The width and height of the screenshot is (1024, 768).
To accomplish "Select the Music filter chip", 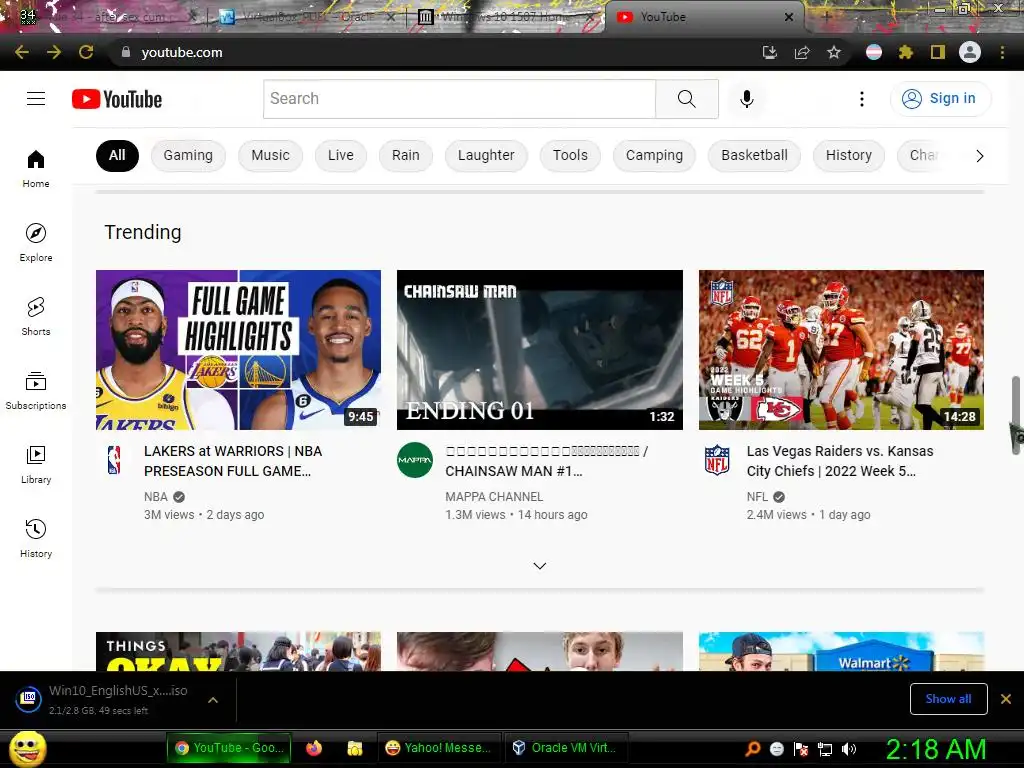I will coord(270,155).
